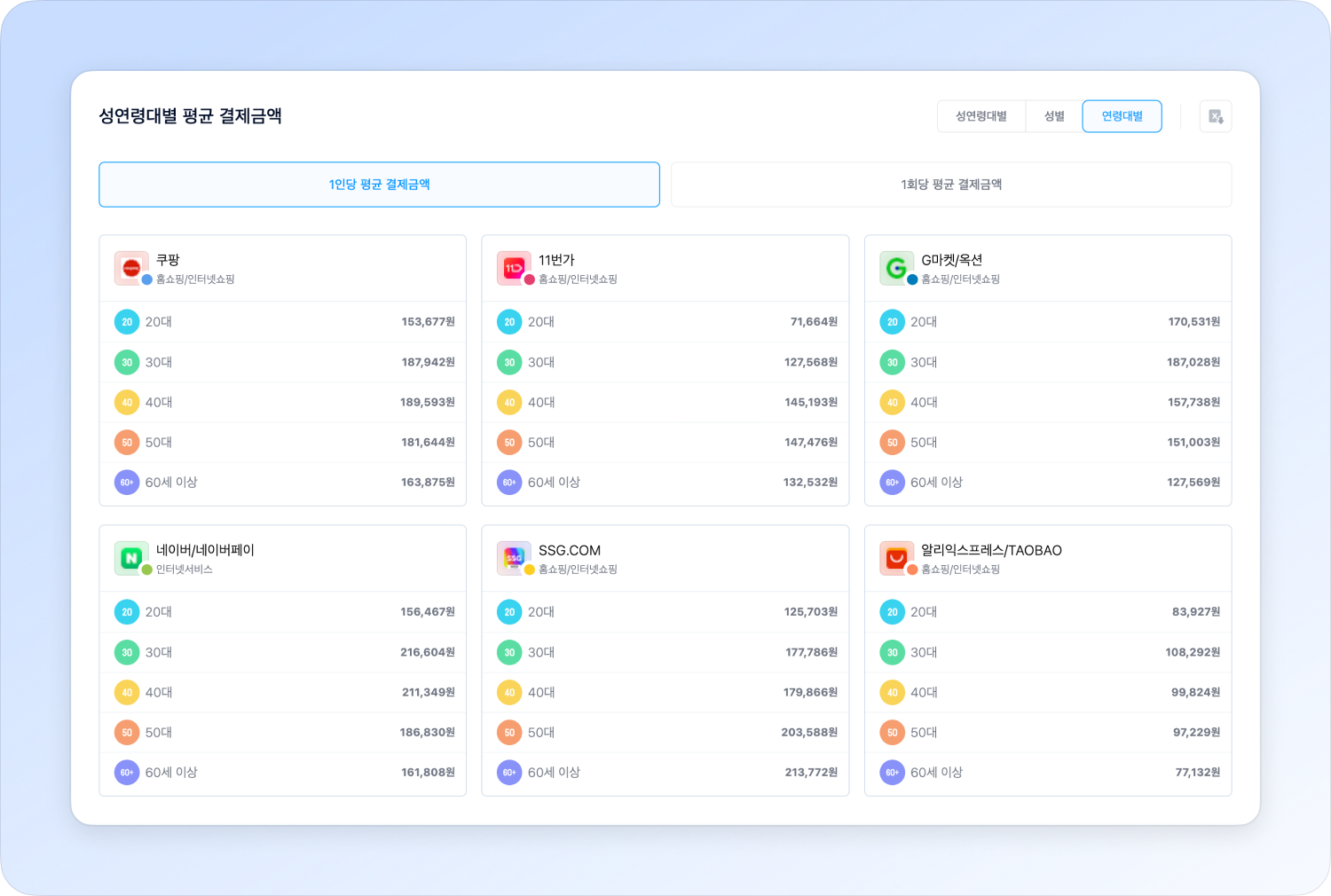Screen dimensions: 1331x896
Task: Click the 203,588원 value in SSG.COM card
Action: [x=809, y=733]
